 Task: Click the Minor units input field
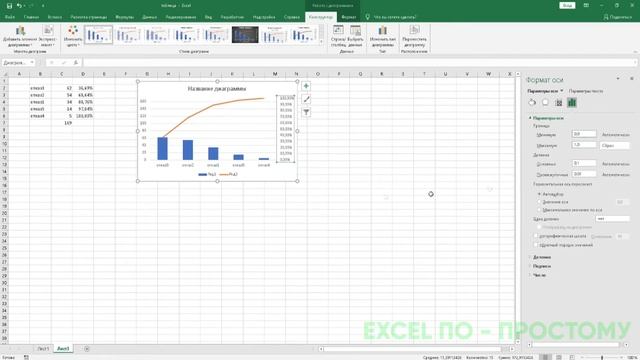[x=584, y=174]
